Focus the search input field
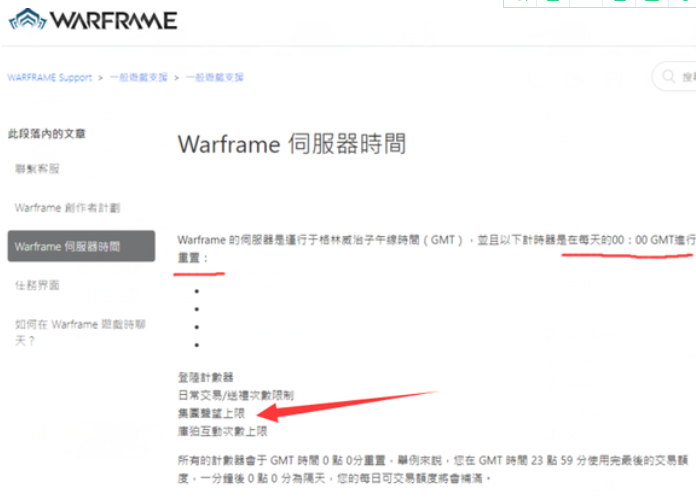Image resolution: width=696 pixels, height=498 pixels. click(675, 76)
